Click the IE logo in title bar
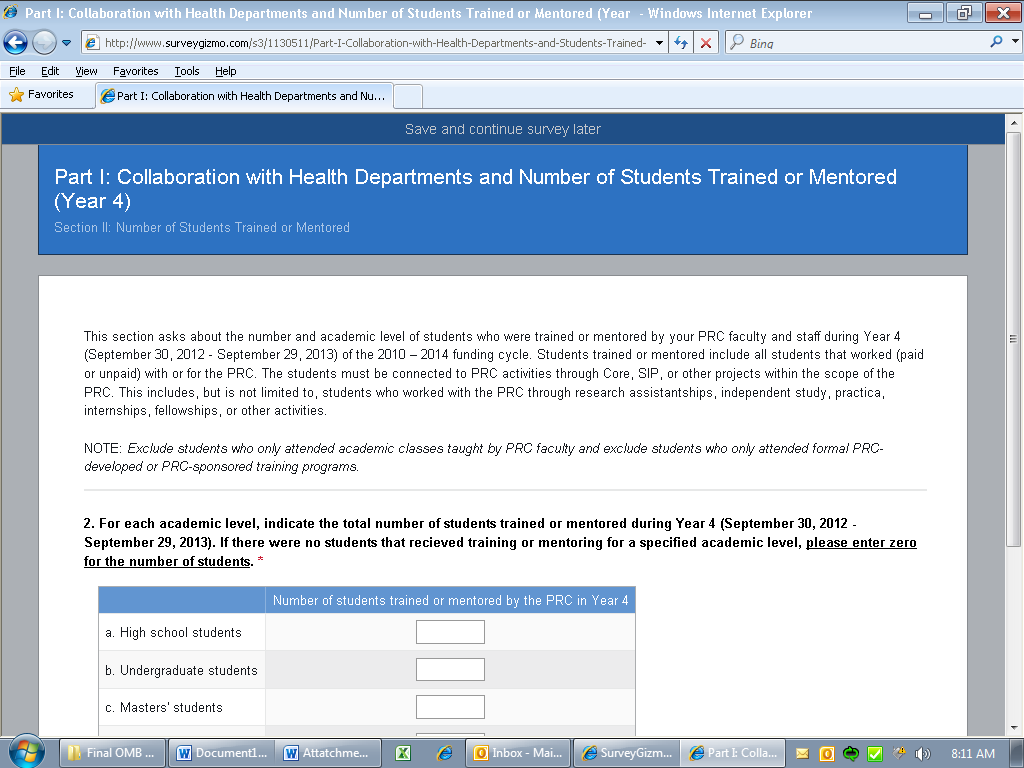 (x=10, y=12)
